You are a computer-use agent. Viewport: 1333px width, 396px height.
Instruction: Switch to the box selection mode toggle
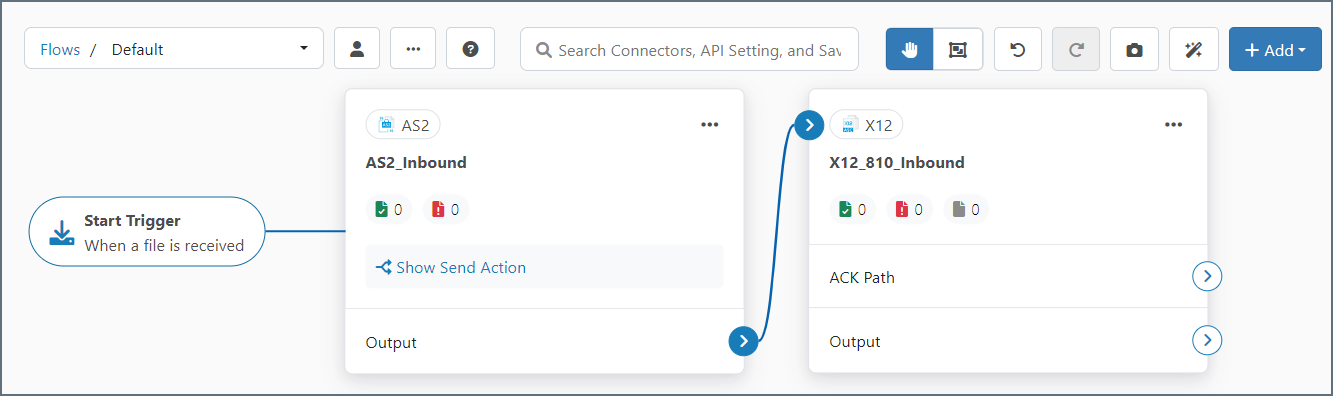coord(958,49)
